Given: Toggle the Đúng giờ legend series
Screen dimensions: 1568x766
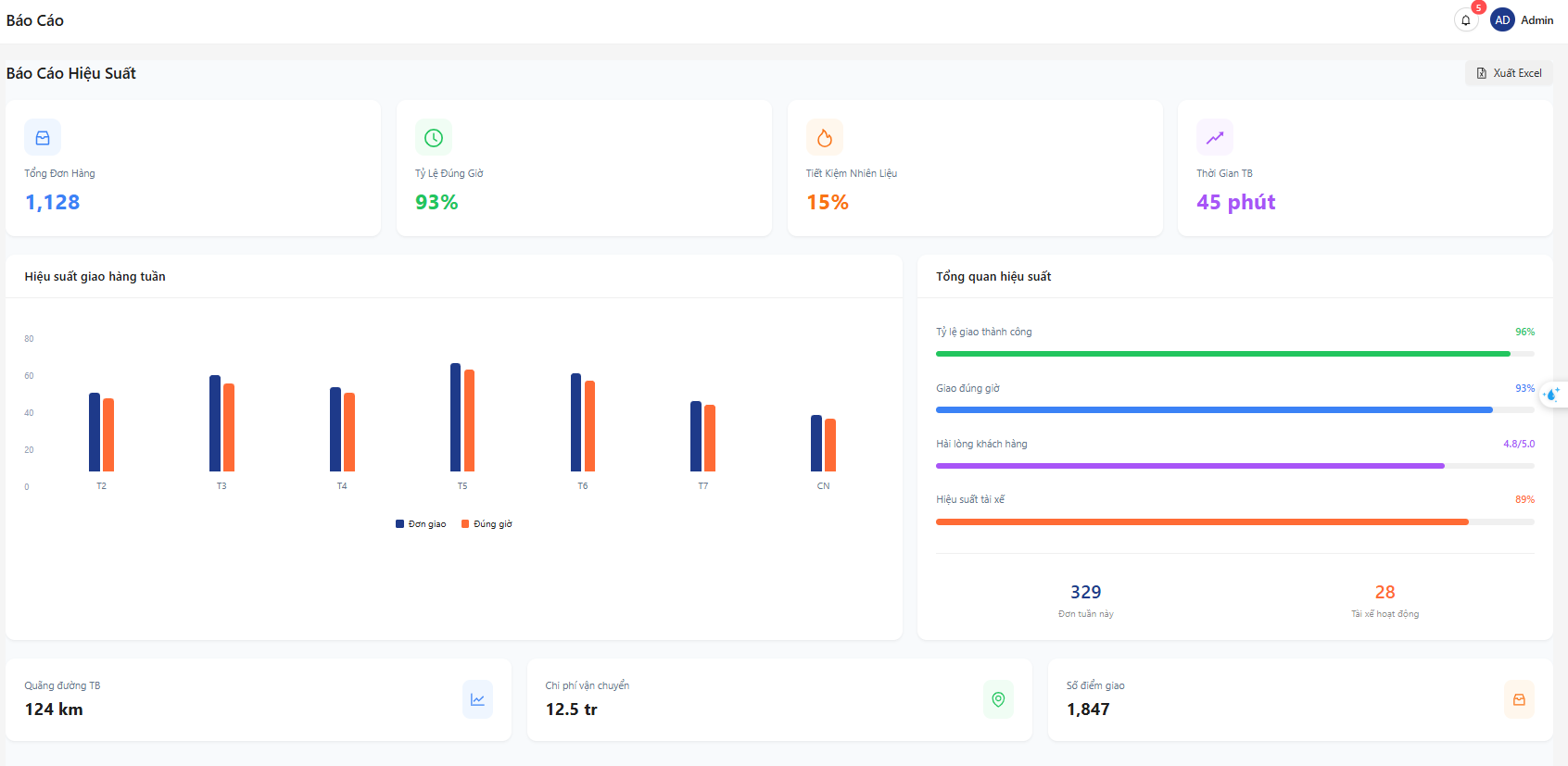Looking at the screenshot, I should pyautogui.click(x=487, y=524).
